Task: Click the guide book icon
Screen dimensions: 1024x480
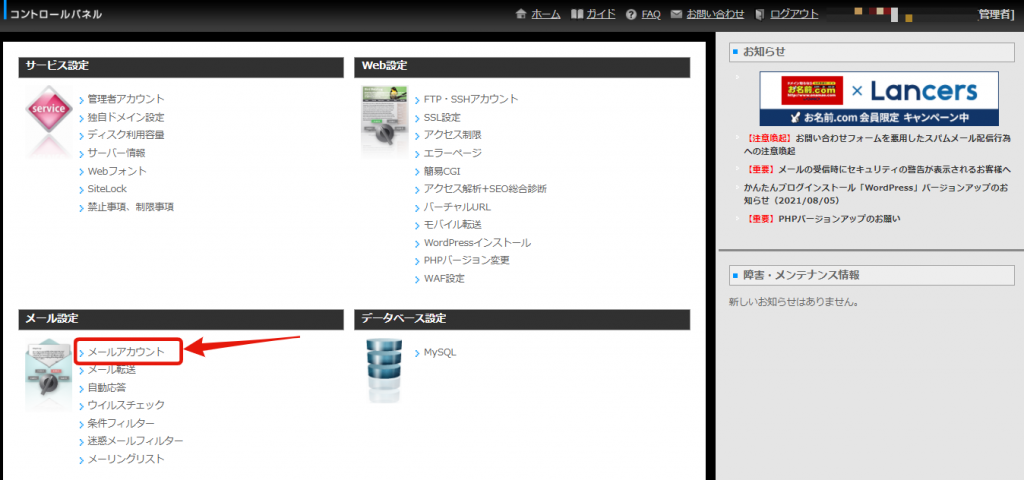Action: (x=576, y=14)
